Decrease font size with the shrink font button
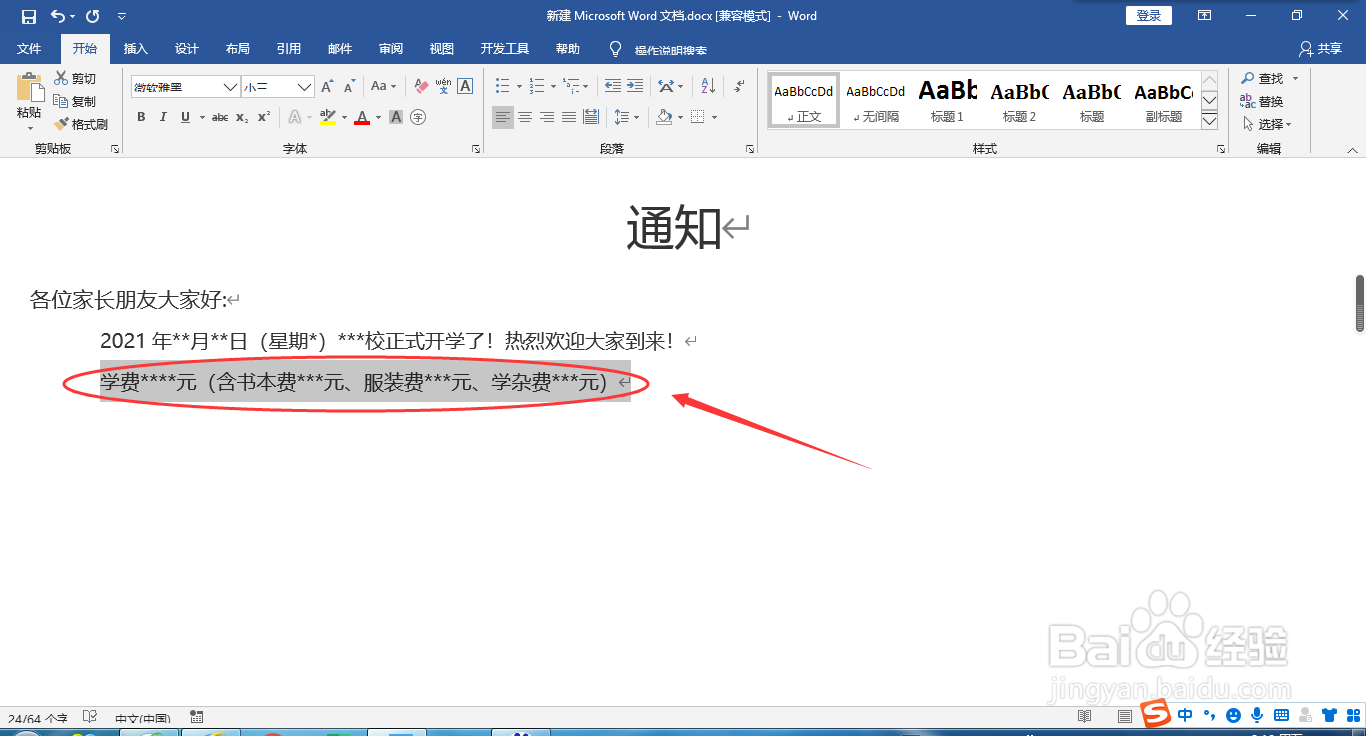 coord(349,87)
